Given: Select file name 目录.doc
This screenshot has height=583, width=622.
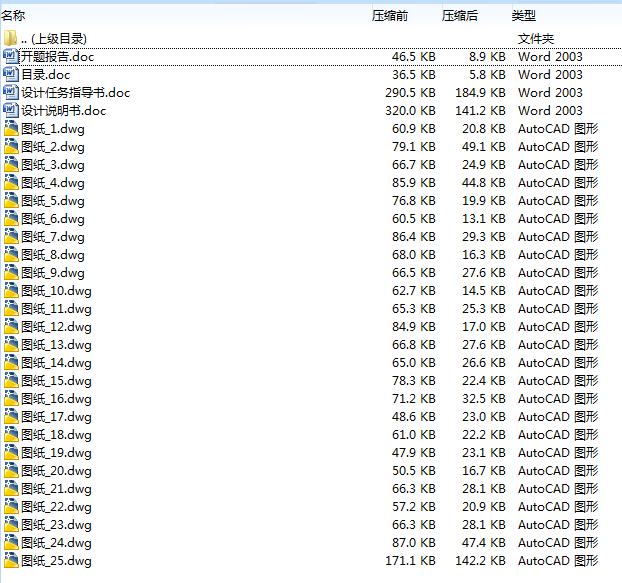Looking at the screenshot, I should [x=46, y=75].
